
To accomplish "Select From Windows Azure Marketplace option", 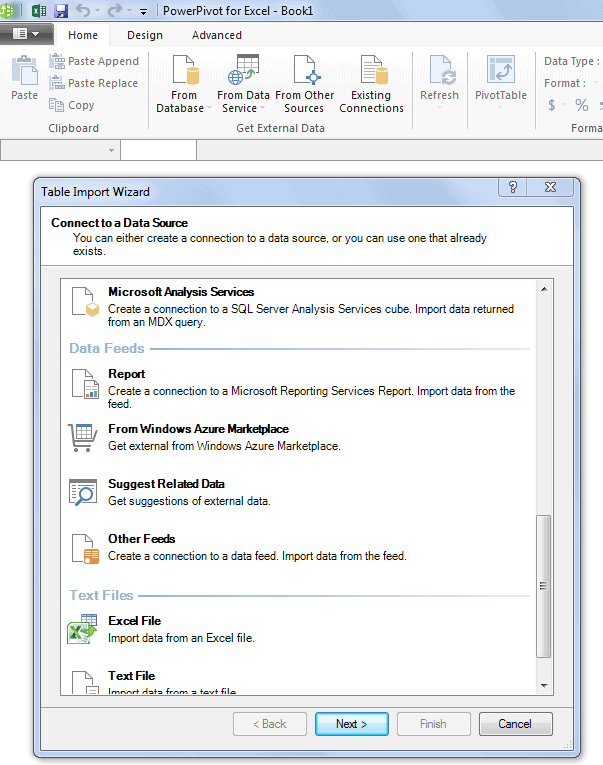I will (x=298, y=437).
